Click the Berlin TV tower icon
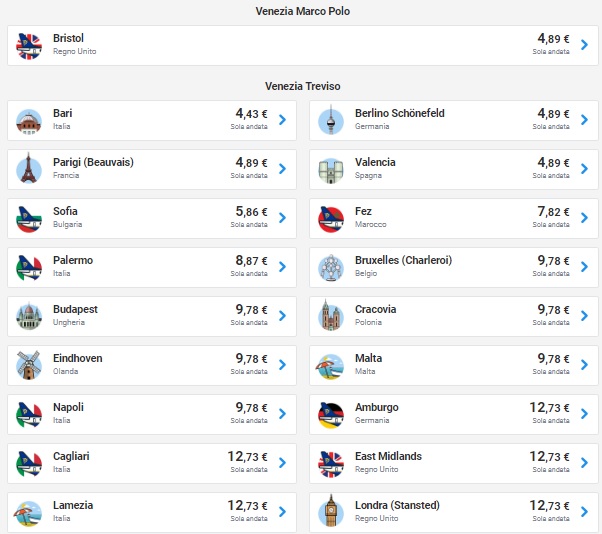 coord(330,120)
